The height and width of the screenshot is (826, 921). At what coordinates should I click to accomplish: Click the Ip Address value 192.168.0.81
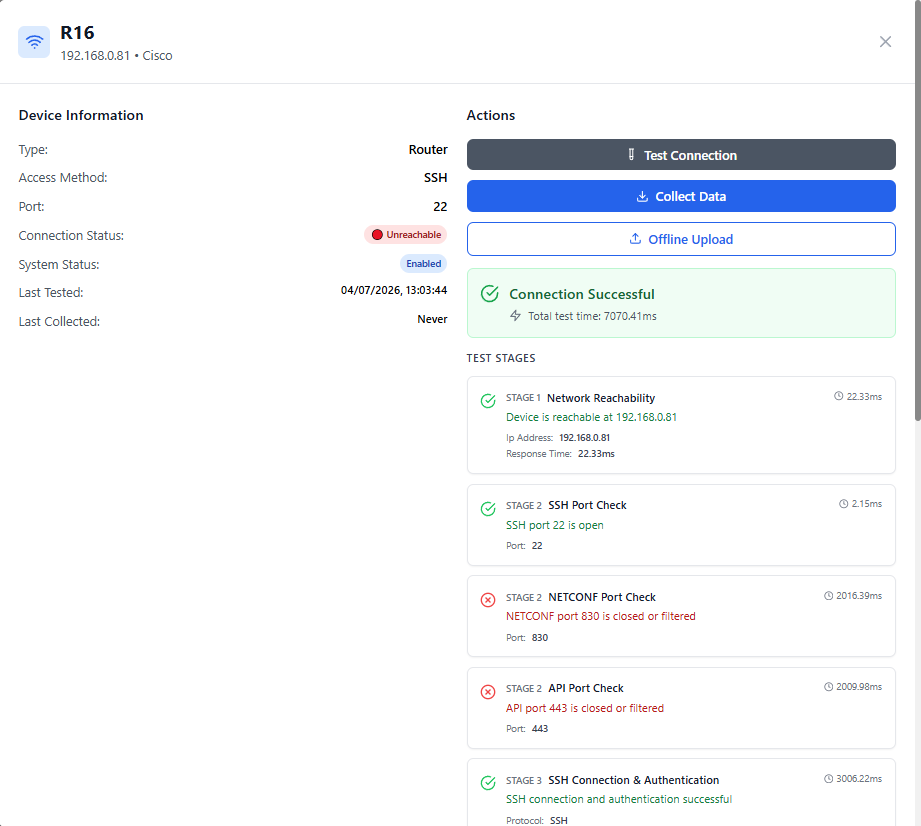(584, 438)
